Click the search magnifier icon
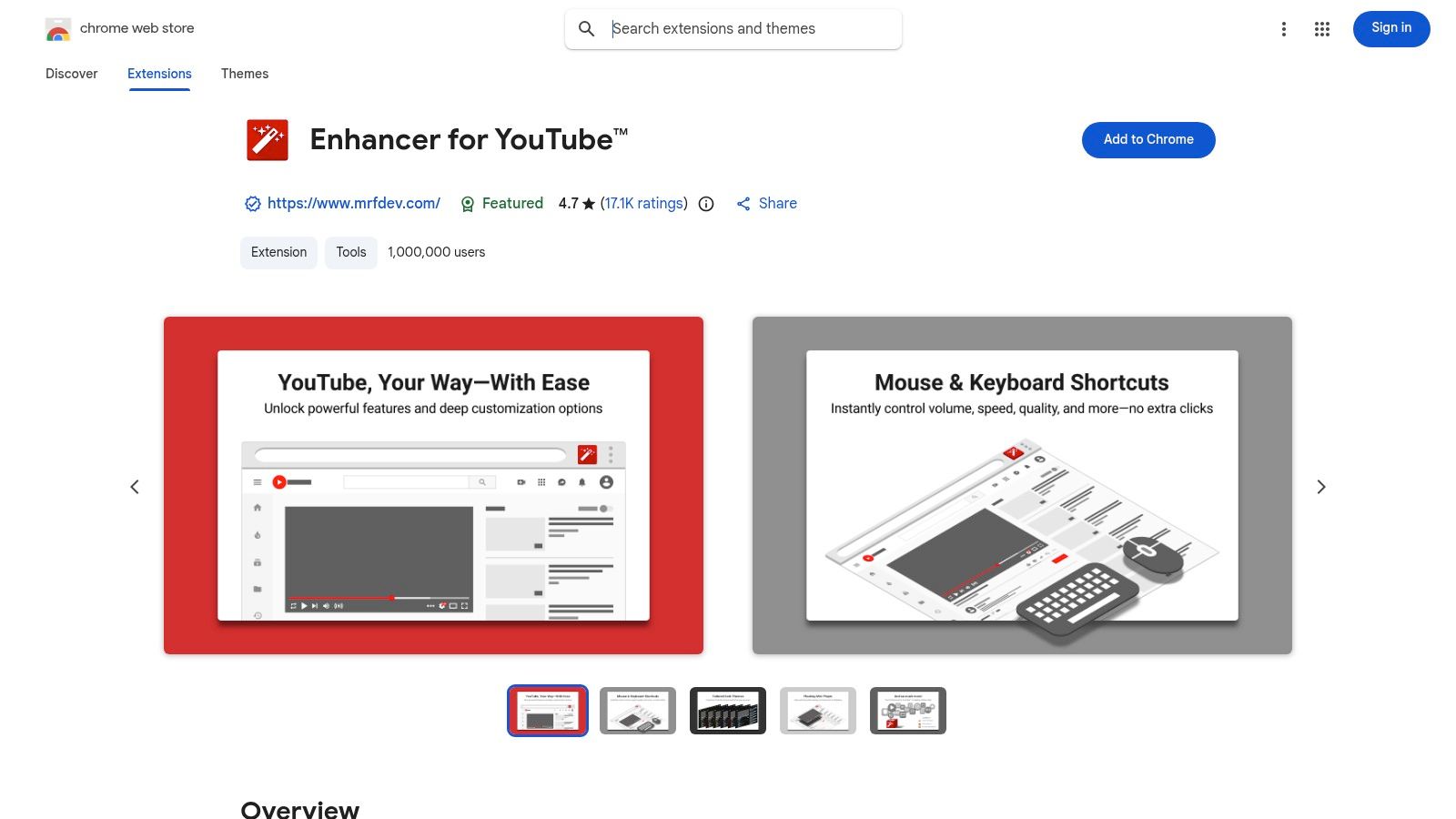Screen dimensions: 1456x819 (x=587, y=28)
